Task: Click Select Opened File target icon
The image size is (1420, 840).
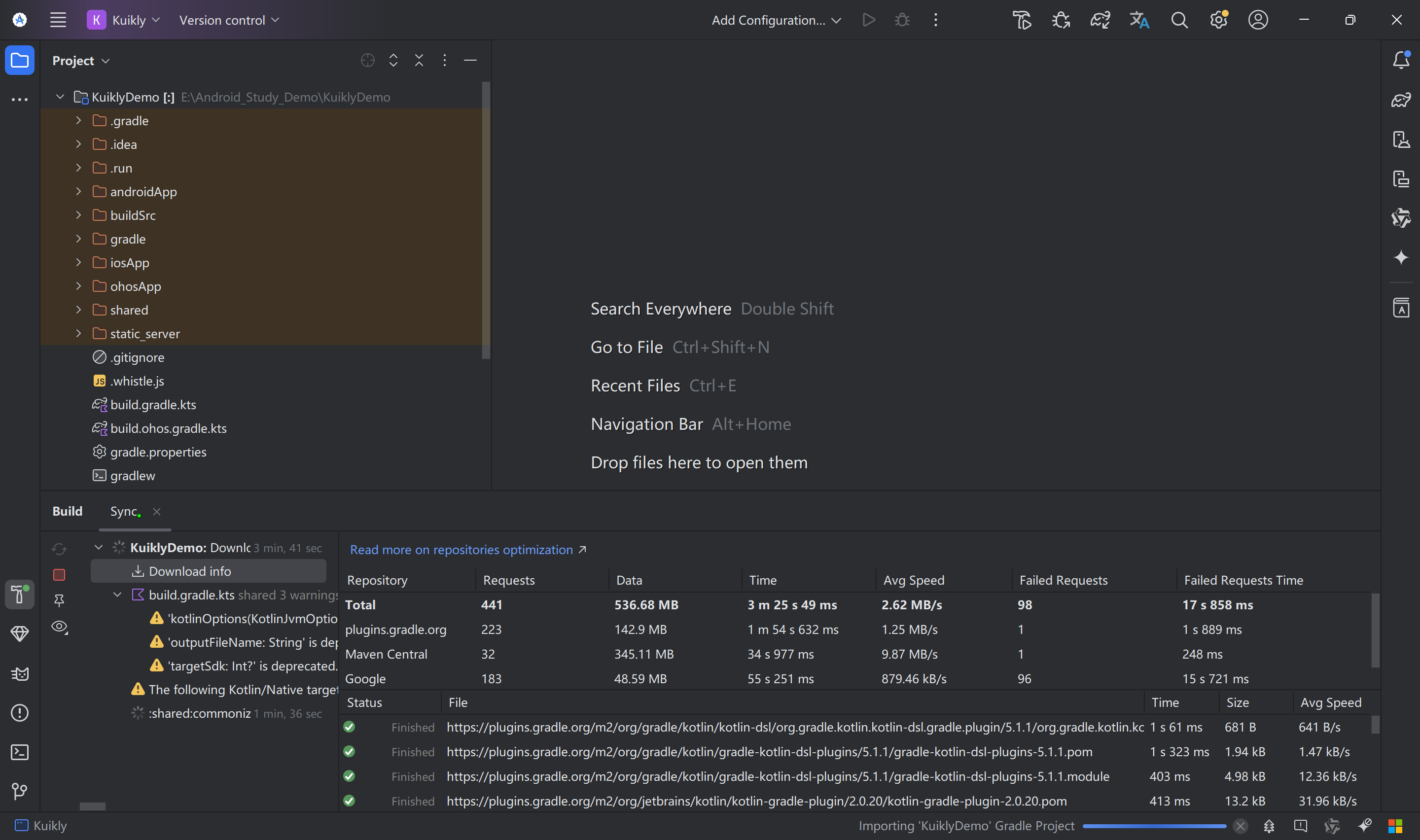Action: coord(367,61)
